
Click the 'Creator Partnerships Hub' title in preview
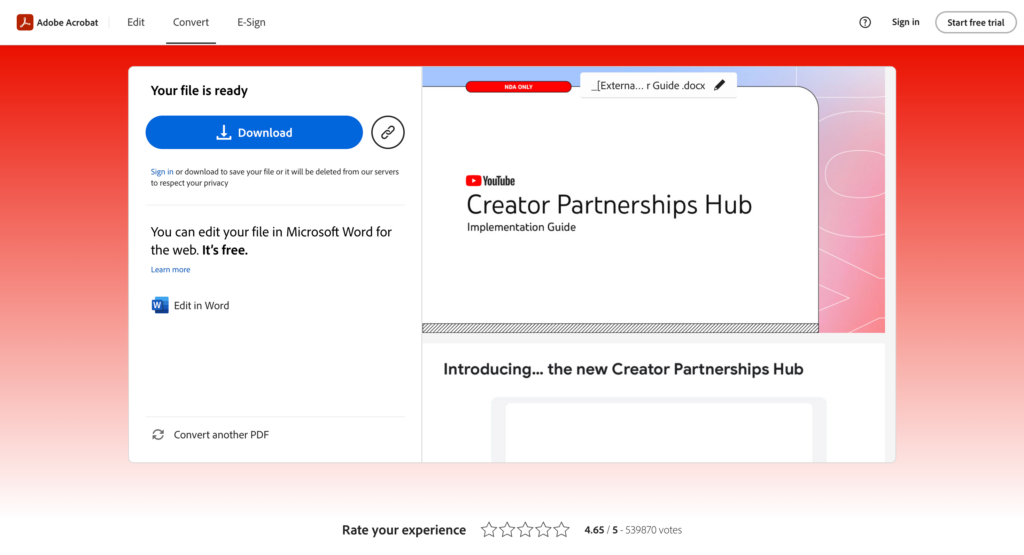609,205
